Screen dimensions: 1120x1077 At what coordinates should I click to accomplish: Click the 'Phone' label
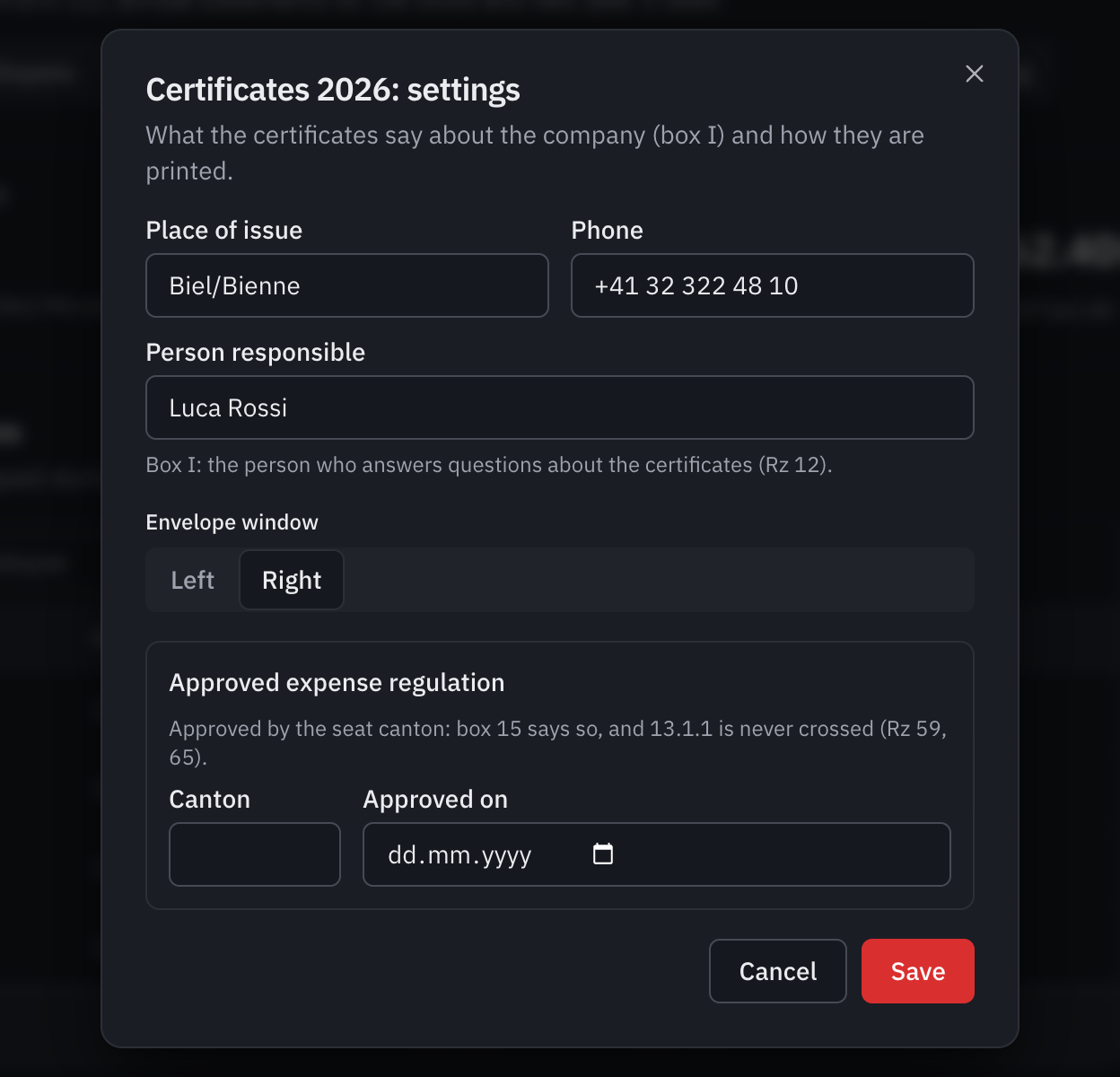click(608, 231)
